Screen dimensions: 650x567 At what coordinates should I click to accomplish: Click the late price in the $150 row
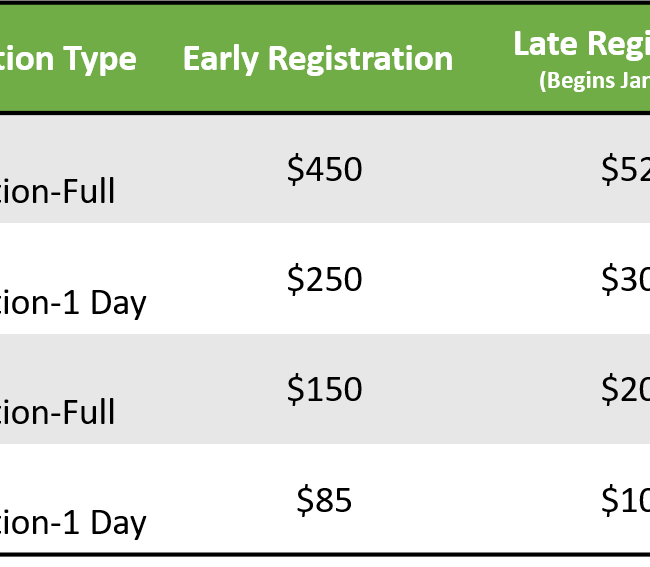click(x=625, y=390)
